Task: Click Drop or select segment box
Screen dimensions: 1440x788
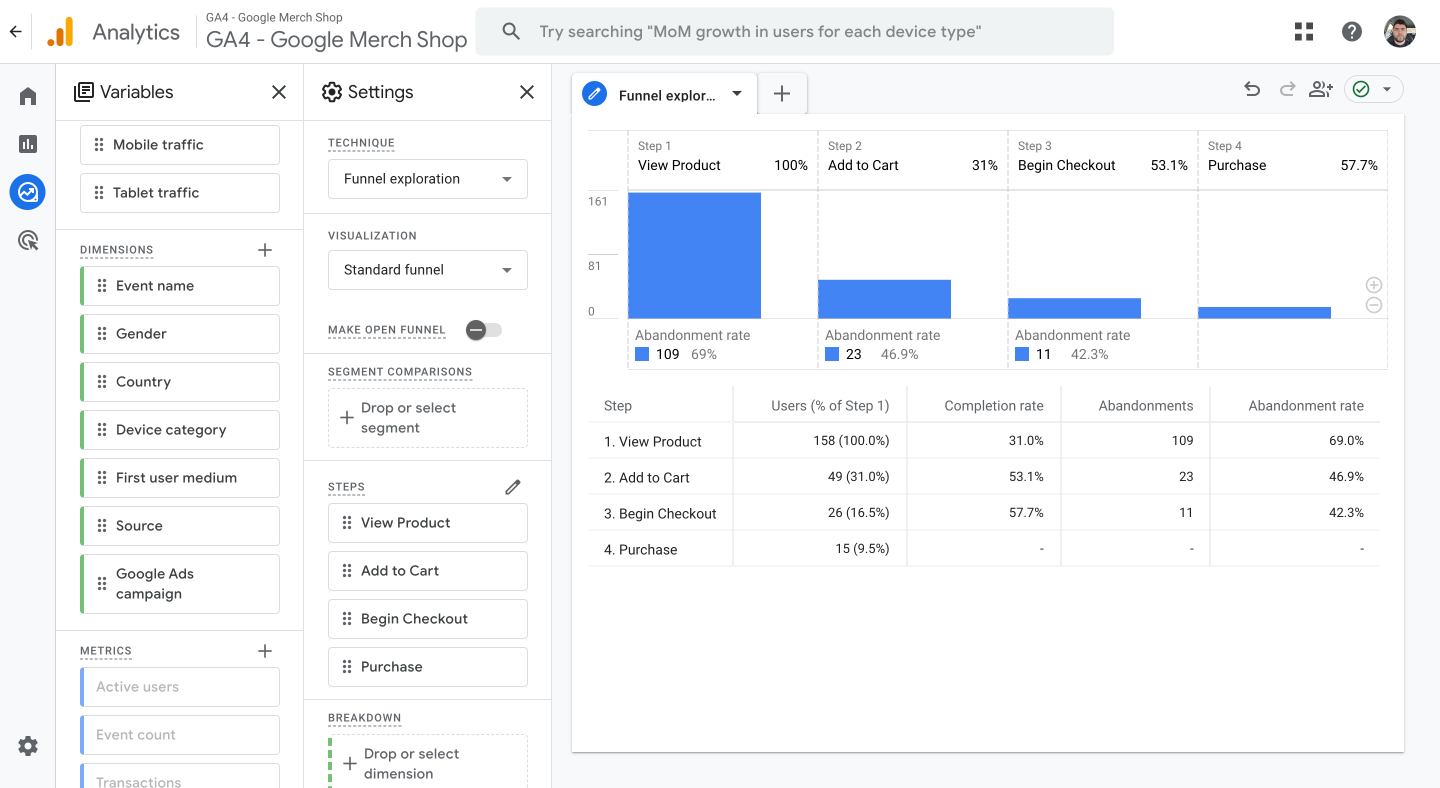Action: tap(428, 418)
